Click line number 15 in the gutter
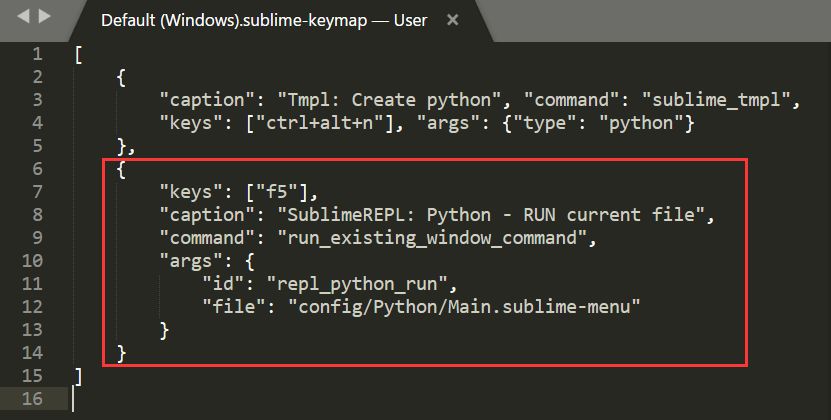The image size is (831, 420). point(32,376)
